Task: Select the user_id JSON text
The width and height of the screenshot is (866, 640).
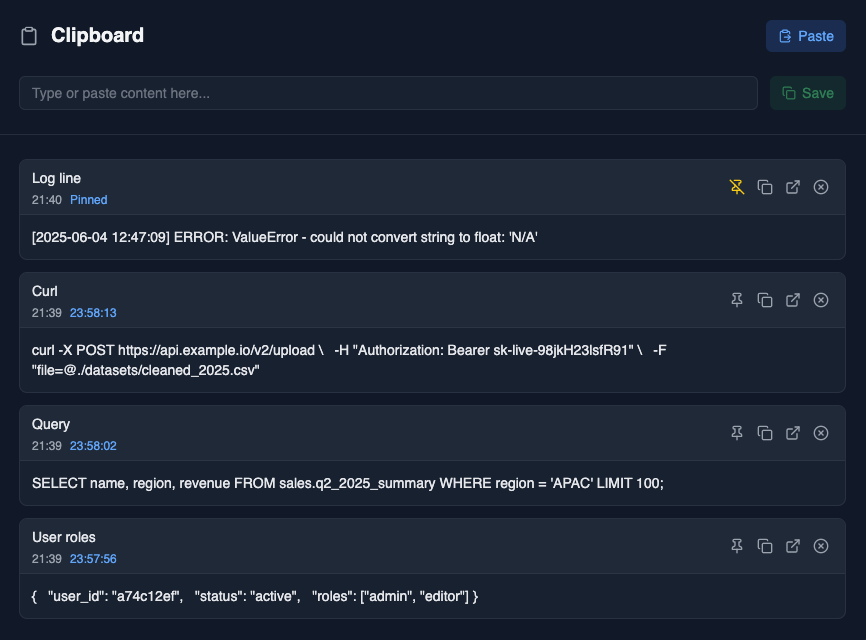Action: tap(255, 596)
